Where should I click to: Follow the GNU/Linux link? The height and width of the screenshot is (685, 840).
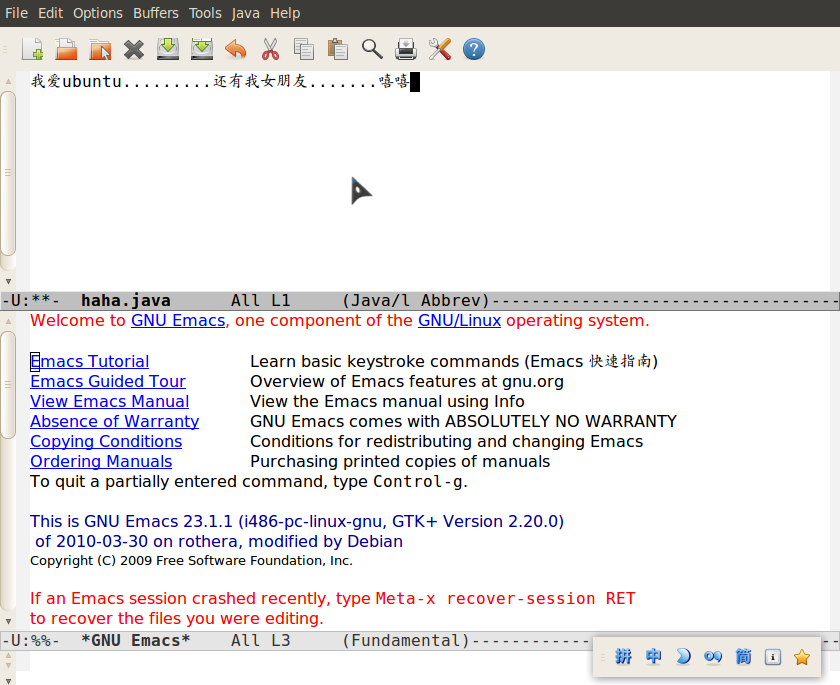(x=460, y=320)
